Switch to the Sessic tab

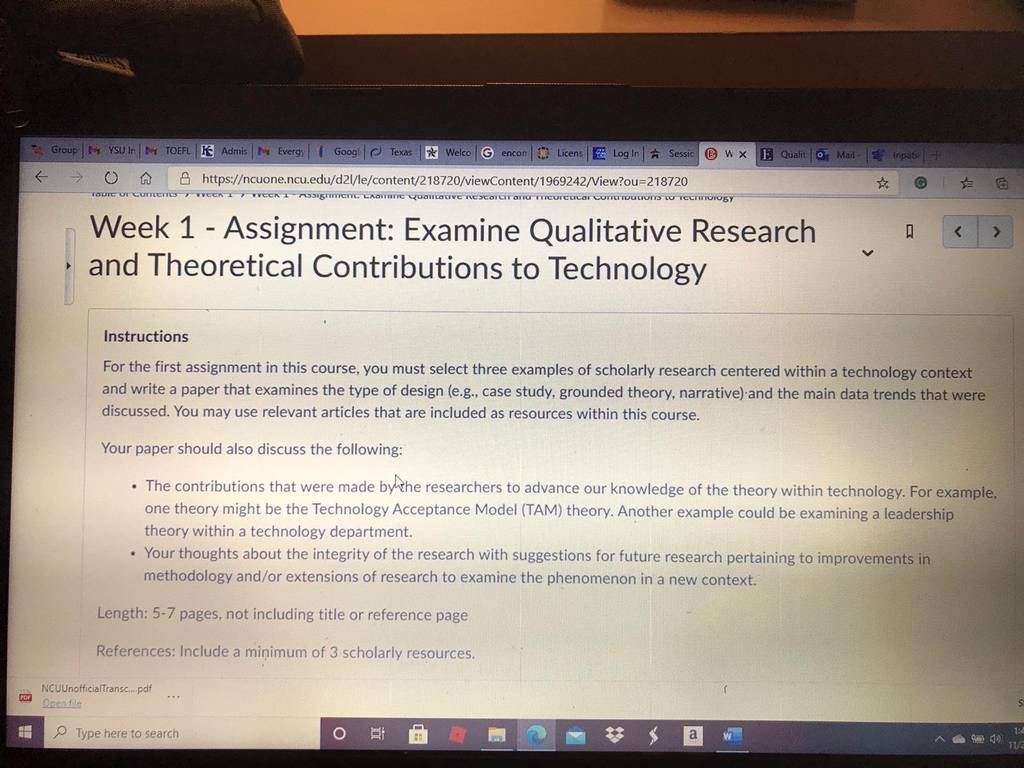pyautogui.click(x=673, y=153)
